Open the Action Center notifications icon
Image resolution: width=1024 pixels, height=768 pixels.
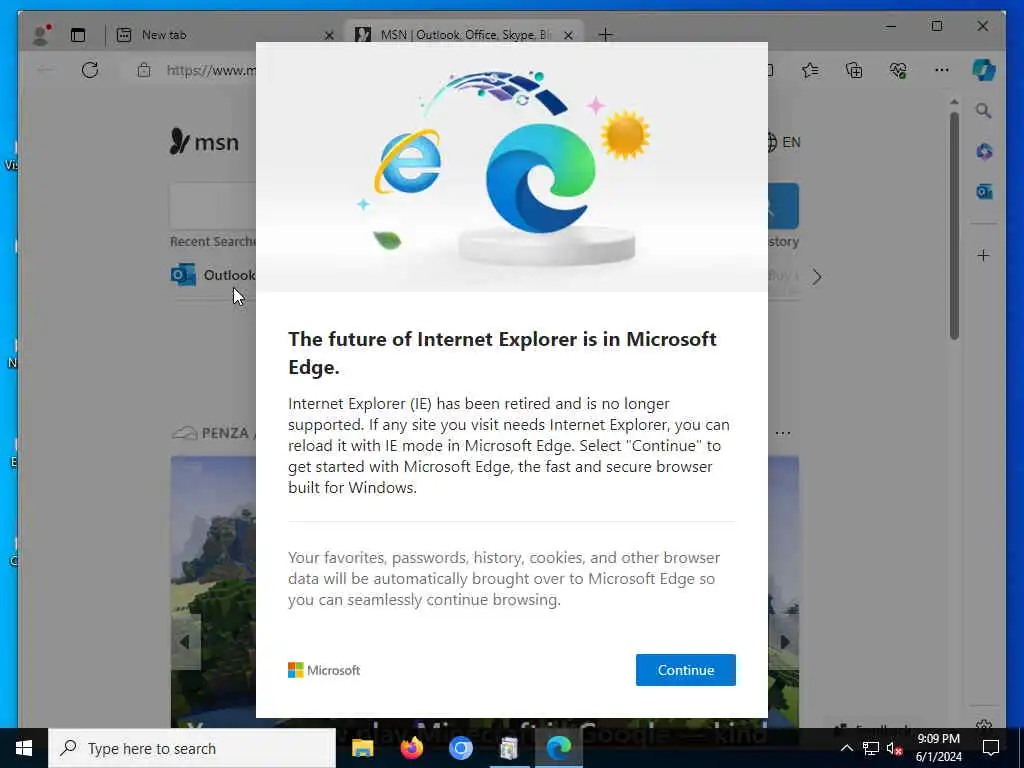point(991,748)
